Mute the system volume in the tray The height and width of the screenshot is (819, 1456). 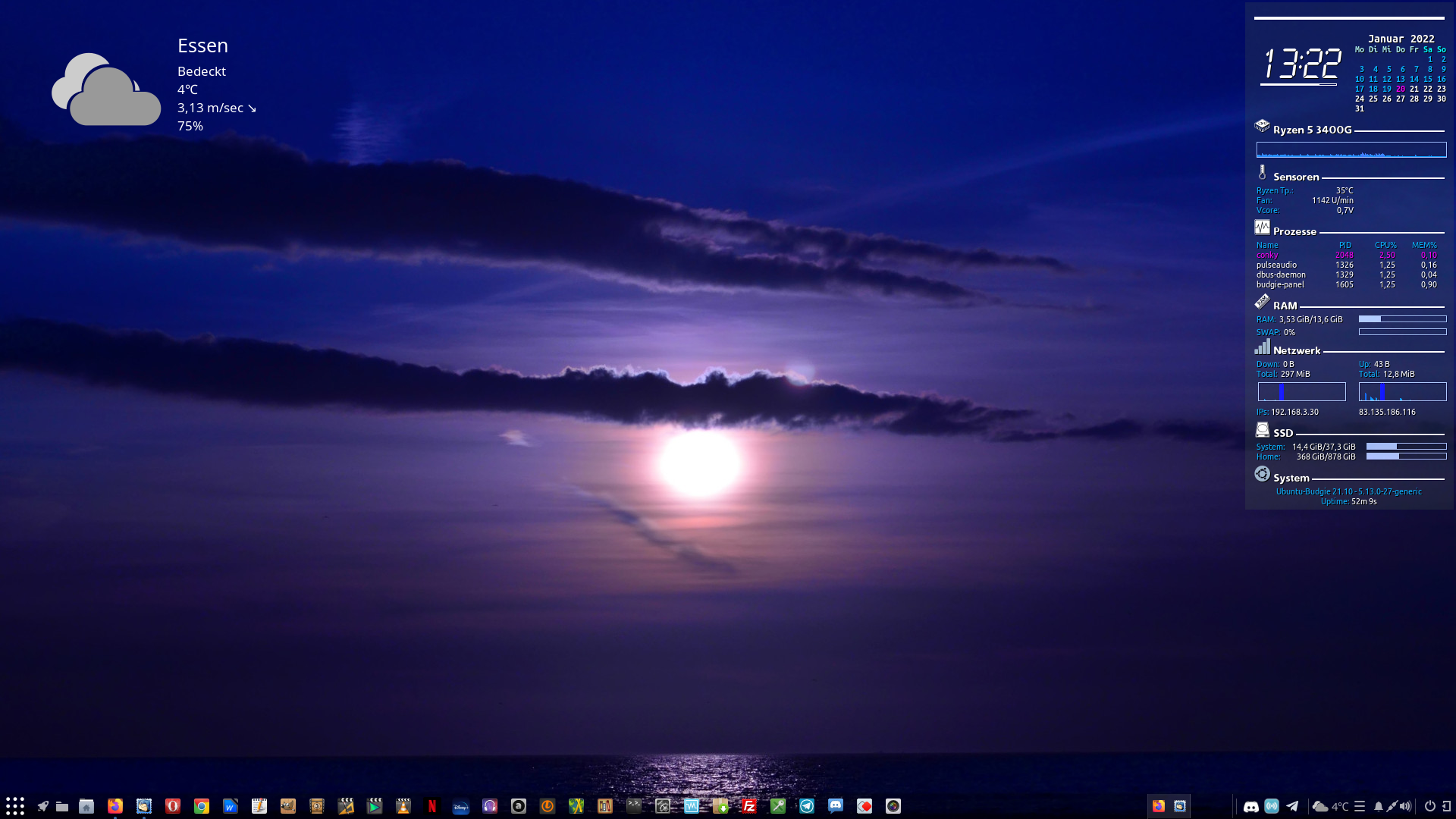click(x=1407, y=806)
